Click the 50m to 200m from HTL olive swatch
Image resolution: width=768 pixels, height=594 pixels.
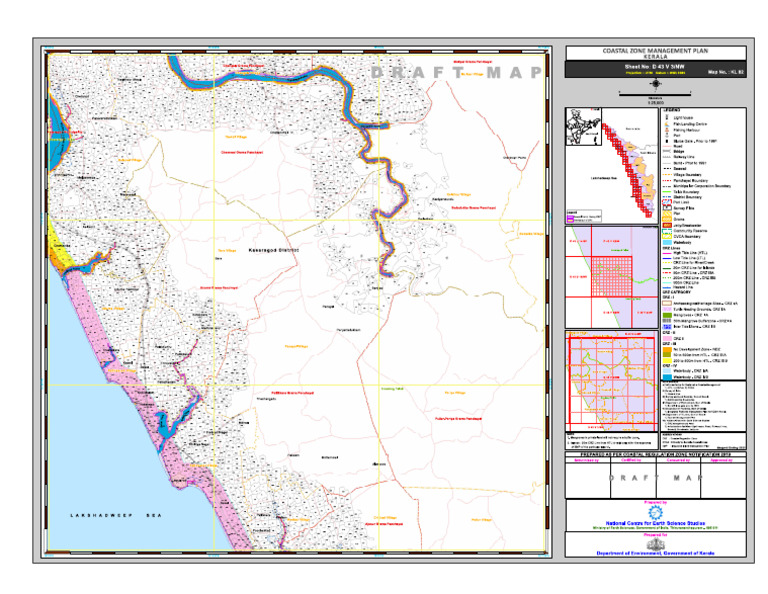[x=667, y=355]
